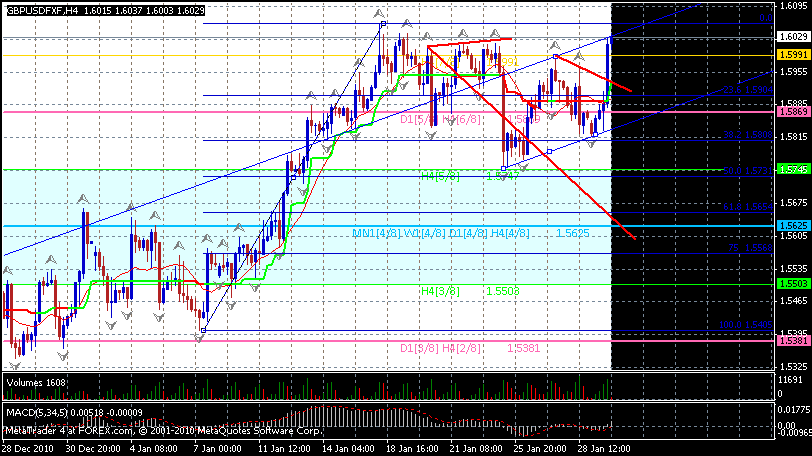Click the 1.6095 price scale value
This screenshot has width=812, height=456.
pos(794,6)
